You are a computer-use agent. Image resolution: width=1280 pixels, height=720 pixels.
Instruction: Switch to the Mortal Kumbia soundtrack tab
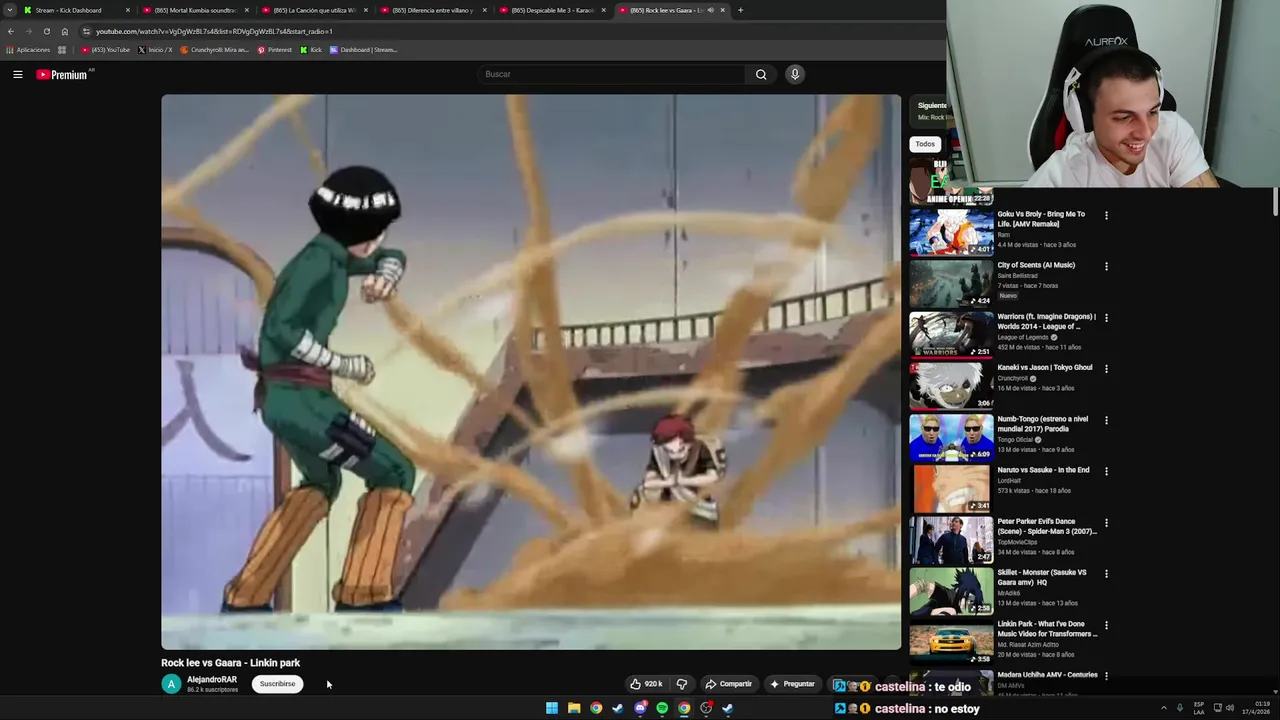(x=195, y=10)
